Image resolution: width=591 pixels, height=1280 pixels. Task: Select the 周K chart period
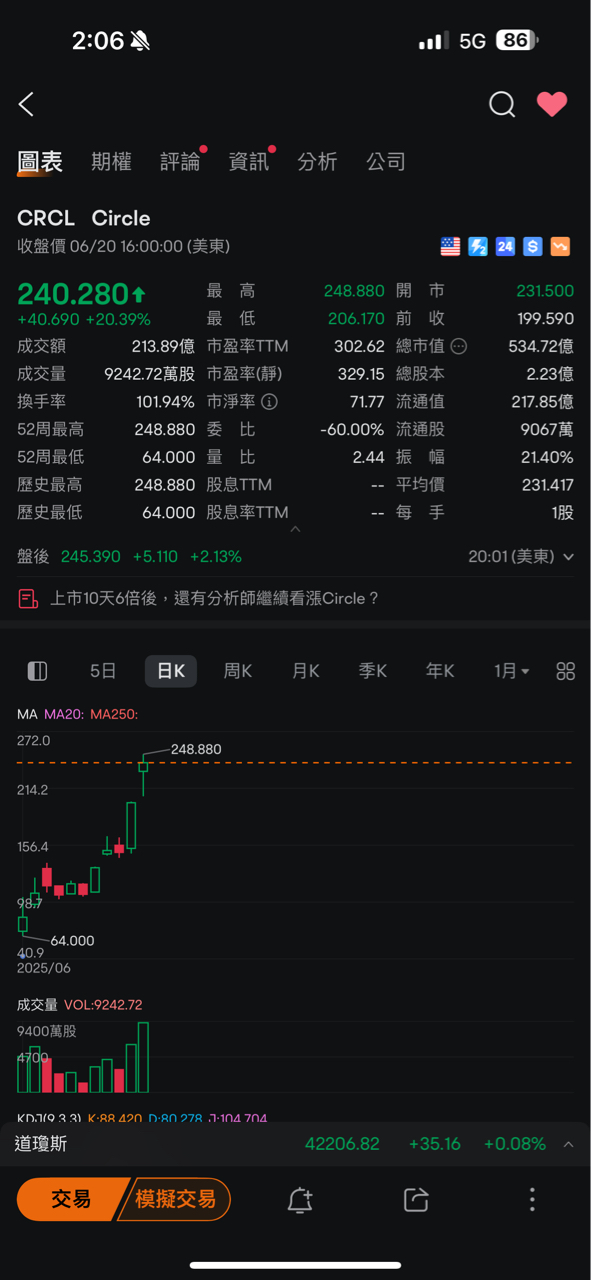pos(238,671)
